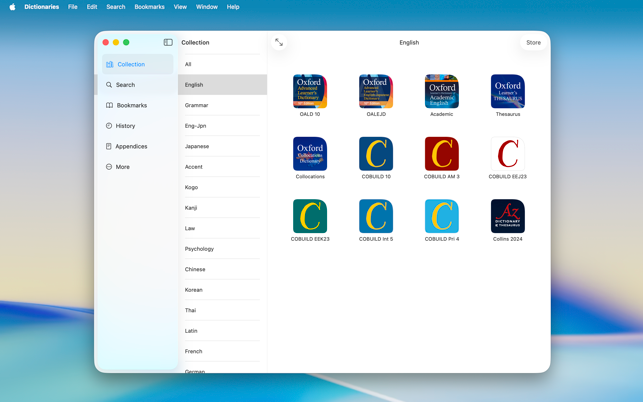Image resolution: width=643 pixels, height=402 pixels.
Task: Open the Help menu
Action: click(233, 7)
